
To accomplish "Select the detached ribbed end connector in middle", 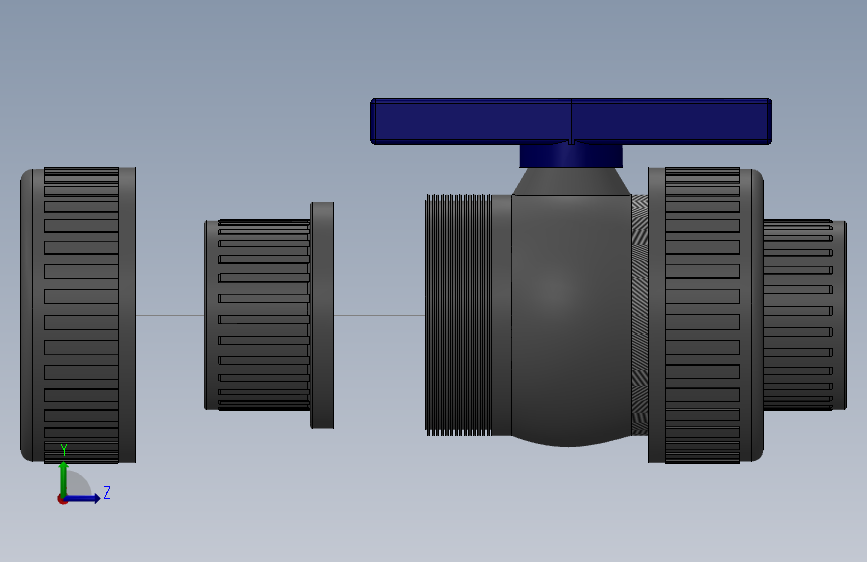I will coord(269,315).
